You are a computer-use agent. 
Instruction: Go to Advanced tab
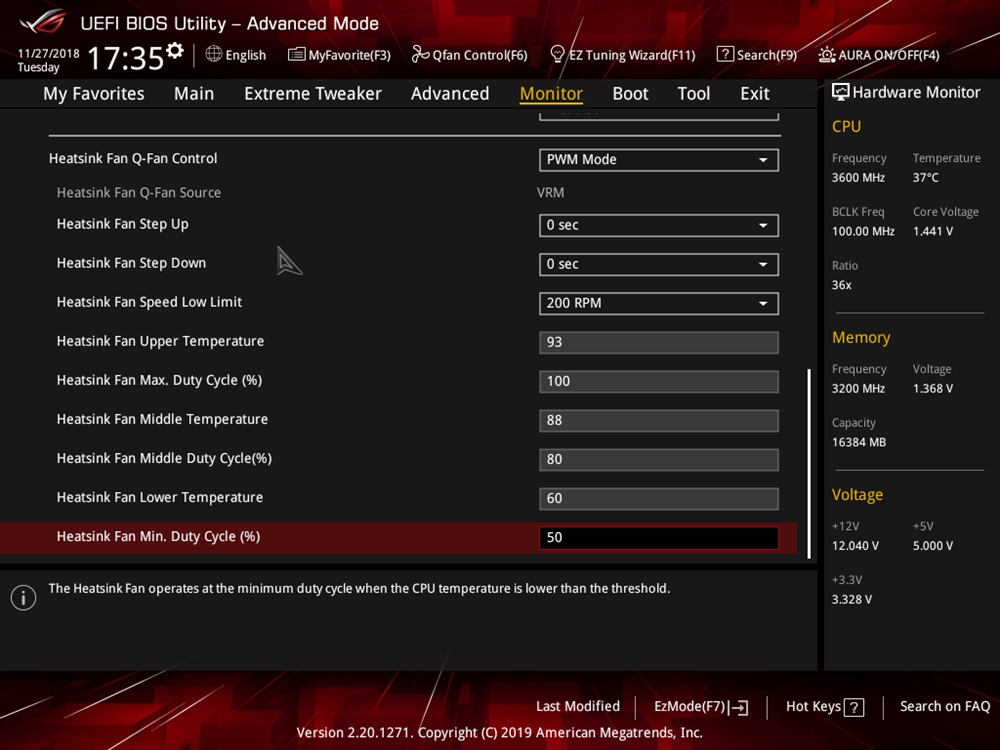(450, 94)
